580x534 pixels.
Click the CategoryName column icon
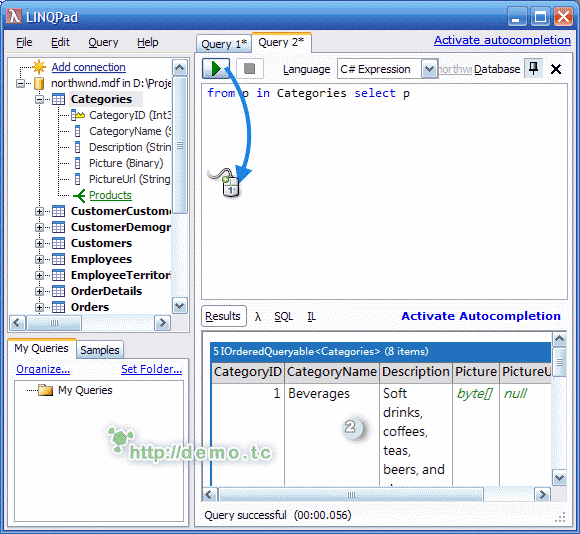(x=77, y=131)
